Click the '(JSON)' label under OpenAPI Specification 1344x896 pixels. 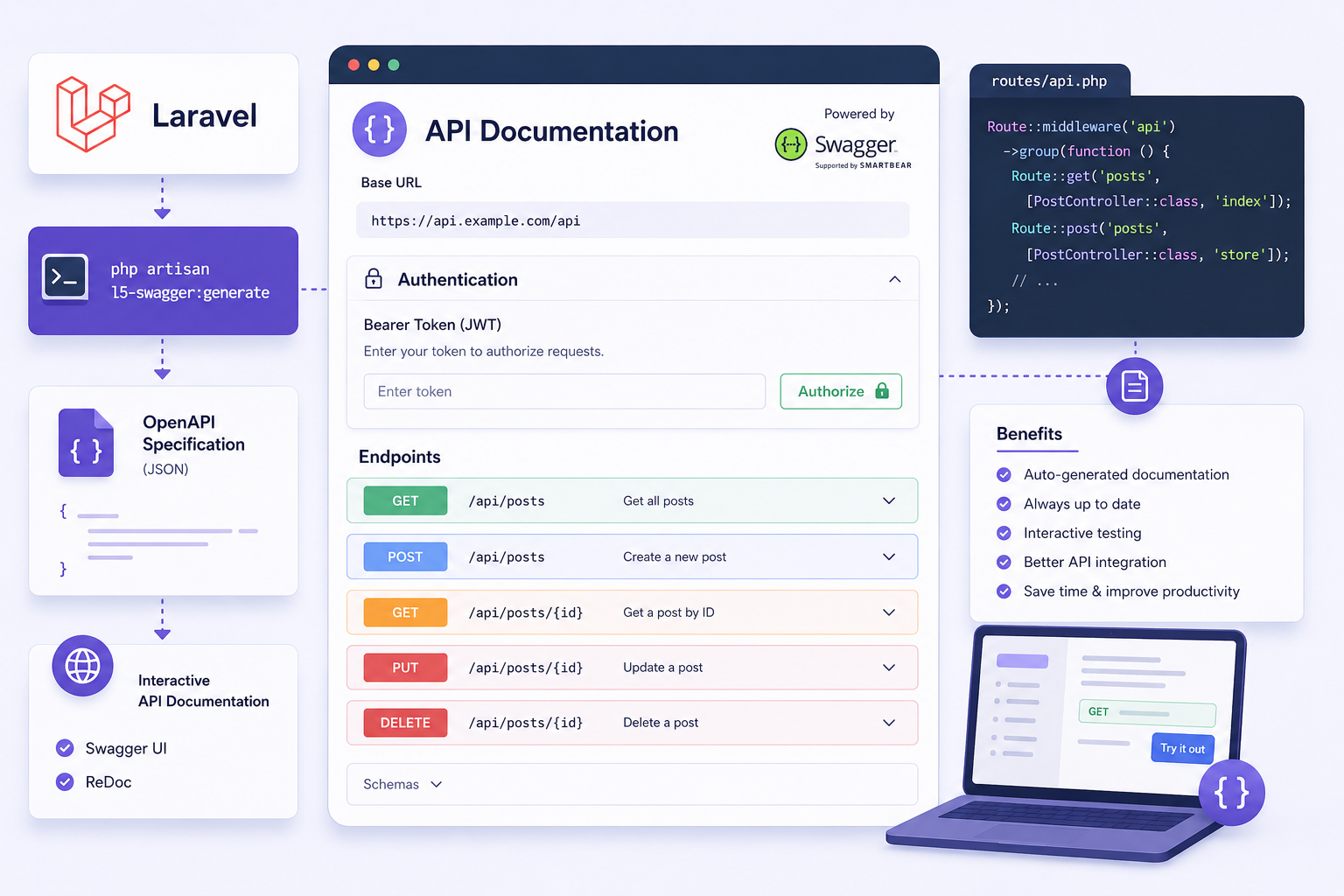pos(165,469)
